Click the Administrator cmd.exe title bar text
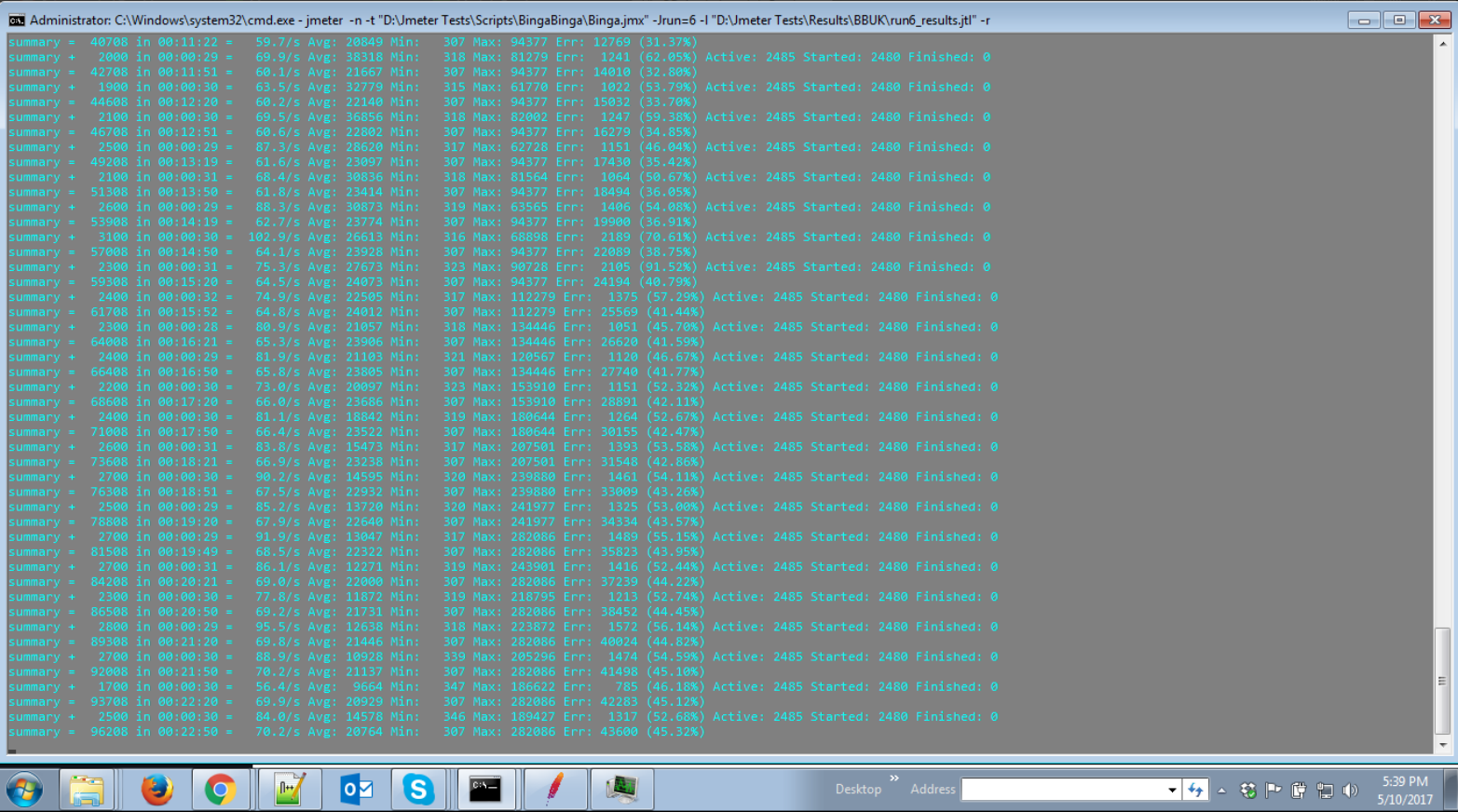 [x=510, y=20]
